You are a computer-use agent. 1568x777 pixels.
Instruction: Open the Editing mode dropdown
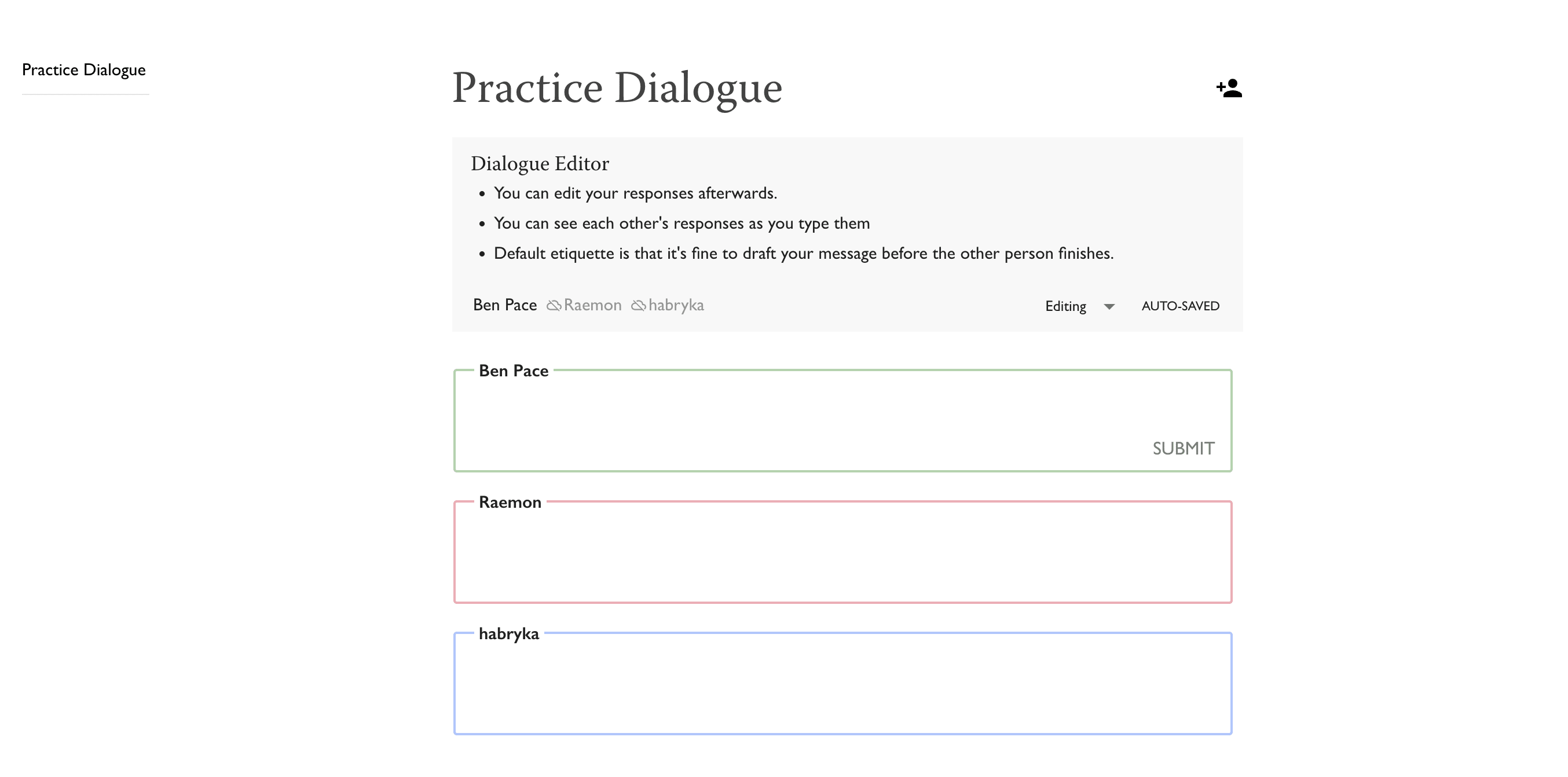(x=1065, y=306)
